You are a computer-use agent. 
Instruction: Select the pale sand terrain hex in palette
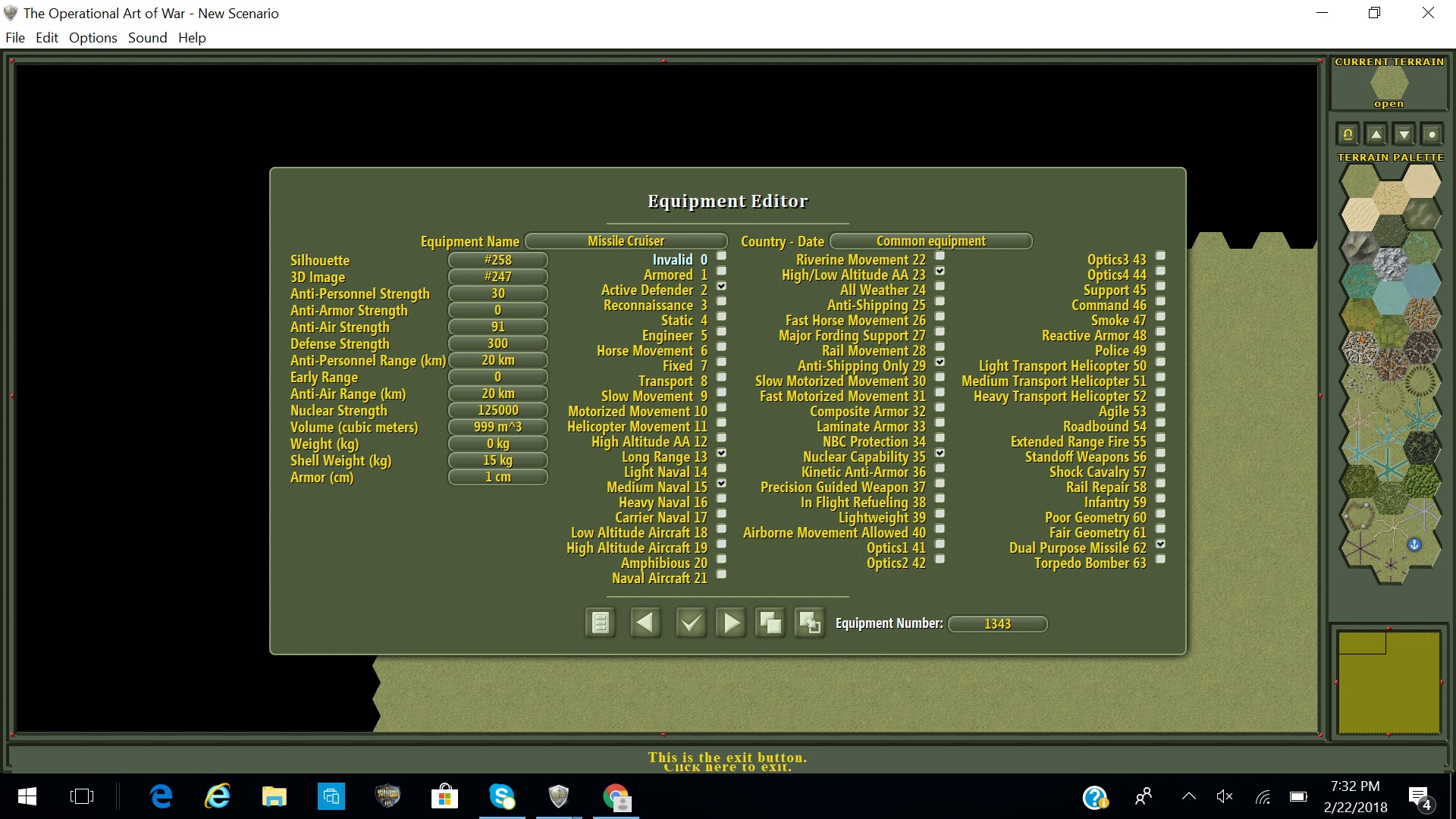(x=1421, y=181)
